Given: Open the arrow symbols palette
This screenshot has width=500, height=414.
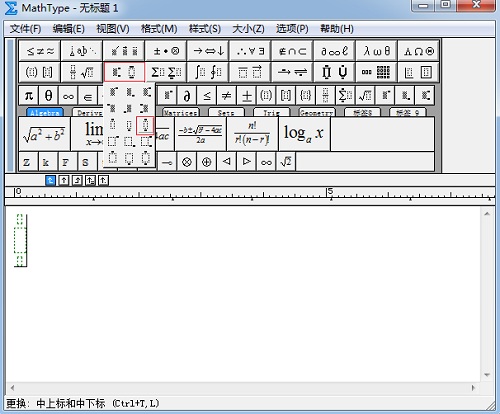Looking at the screenshot, I should (x=208, y=51).
